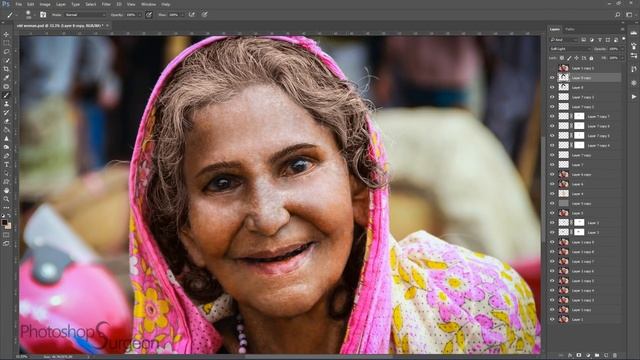Select the Lasso tool
The height and width of the screenshot is (360, 640).
coord(6,52)
